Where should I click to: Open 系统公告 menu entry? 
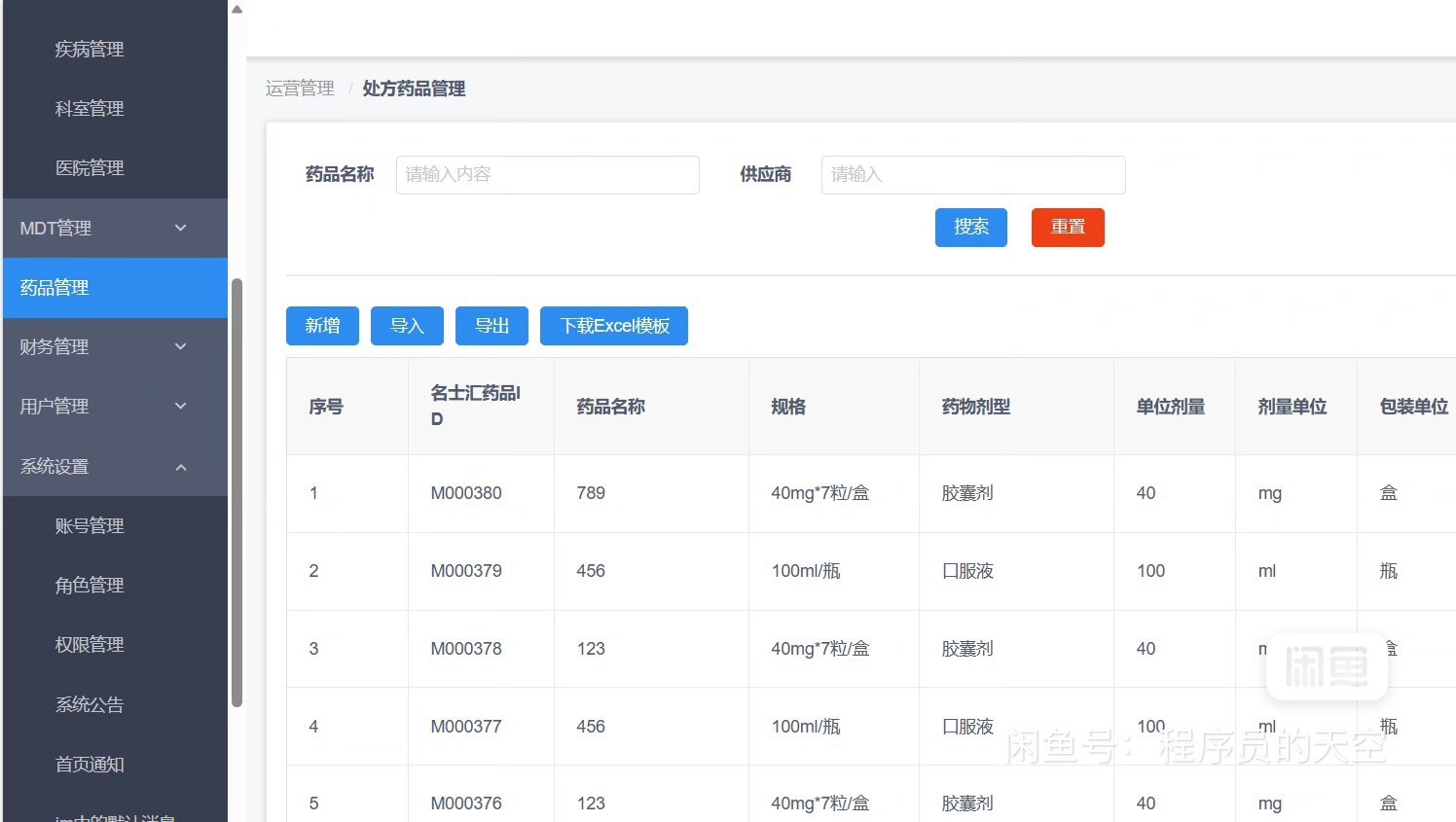[90, 704]
